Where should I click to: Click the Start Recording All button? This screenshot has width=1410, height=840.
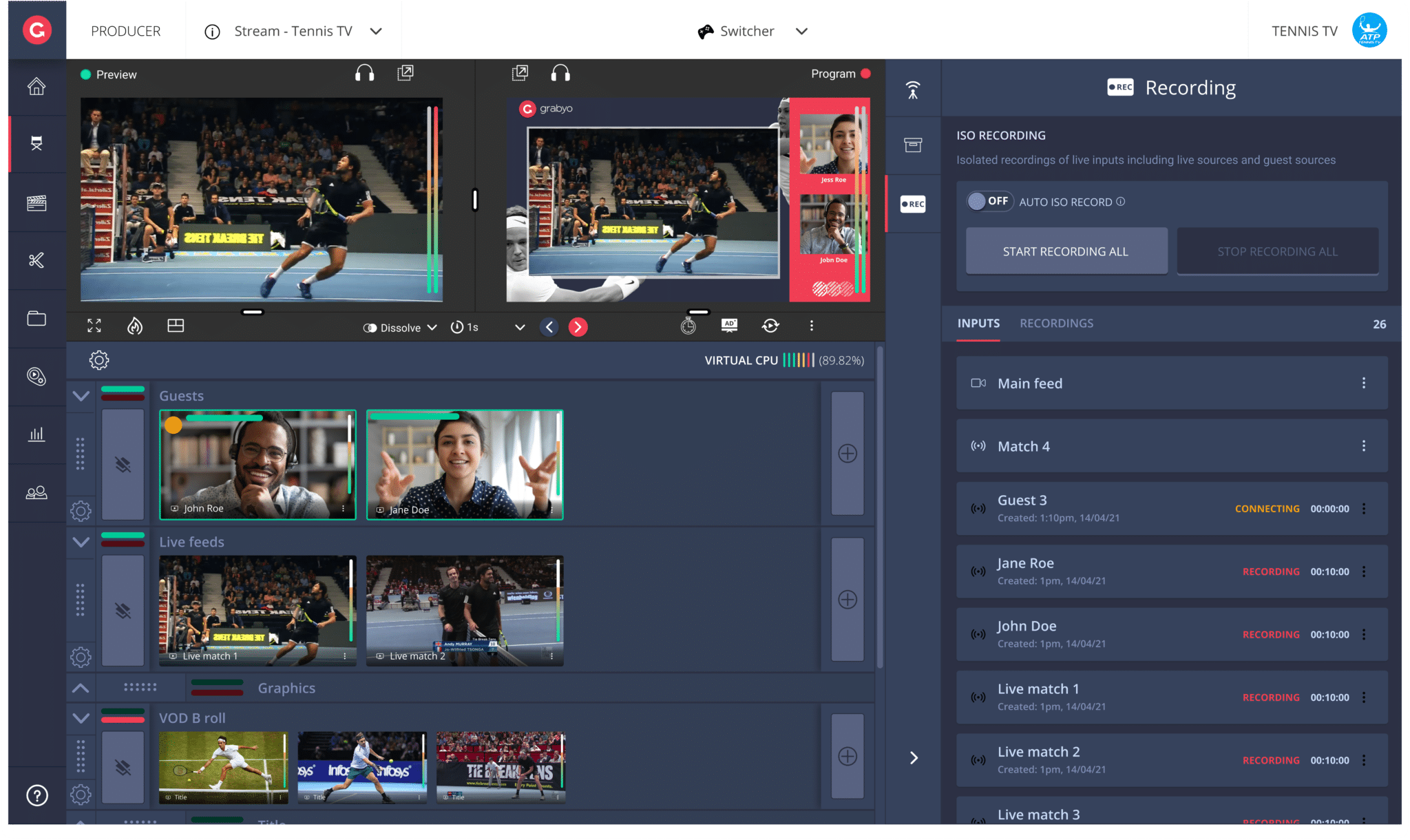coord(1066,251)
